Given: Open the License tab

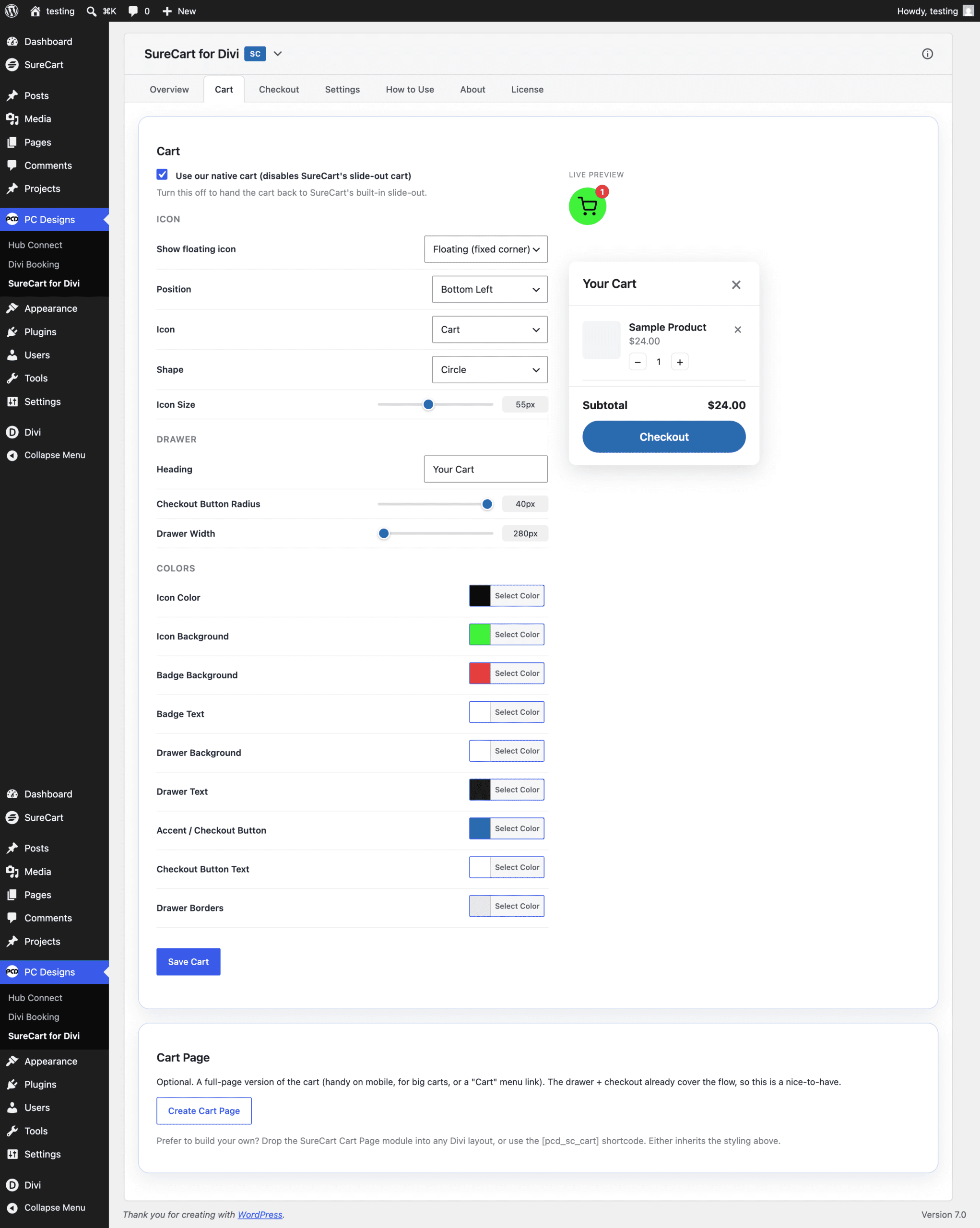Looking at the screenshot, I should point(527,89).
